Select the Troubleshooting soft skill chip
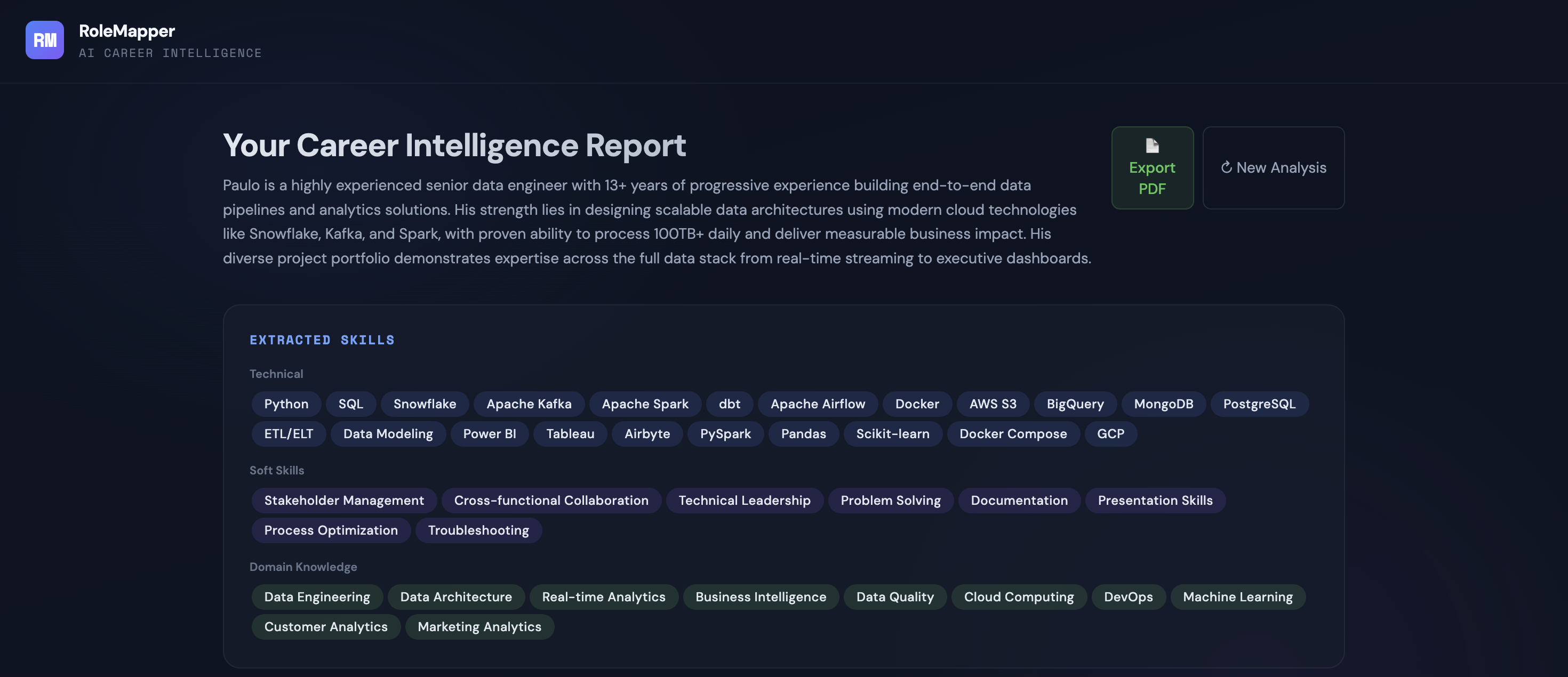The height and width of the screenshot is (677, 1568). pyautogui.click(x=478, y=530)
